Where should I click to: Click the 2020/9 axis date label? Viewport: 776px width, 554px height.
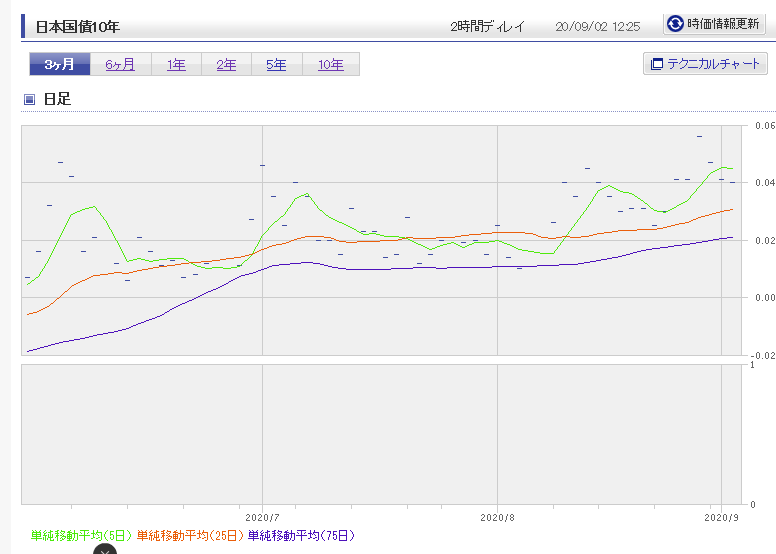coord(722,518)
